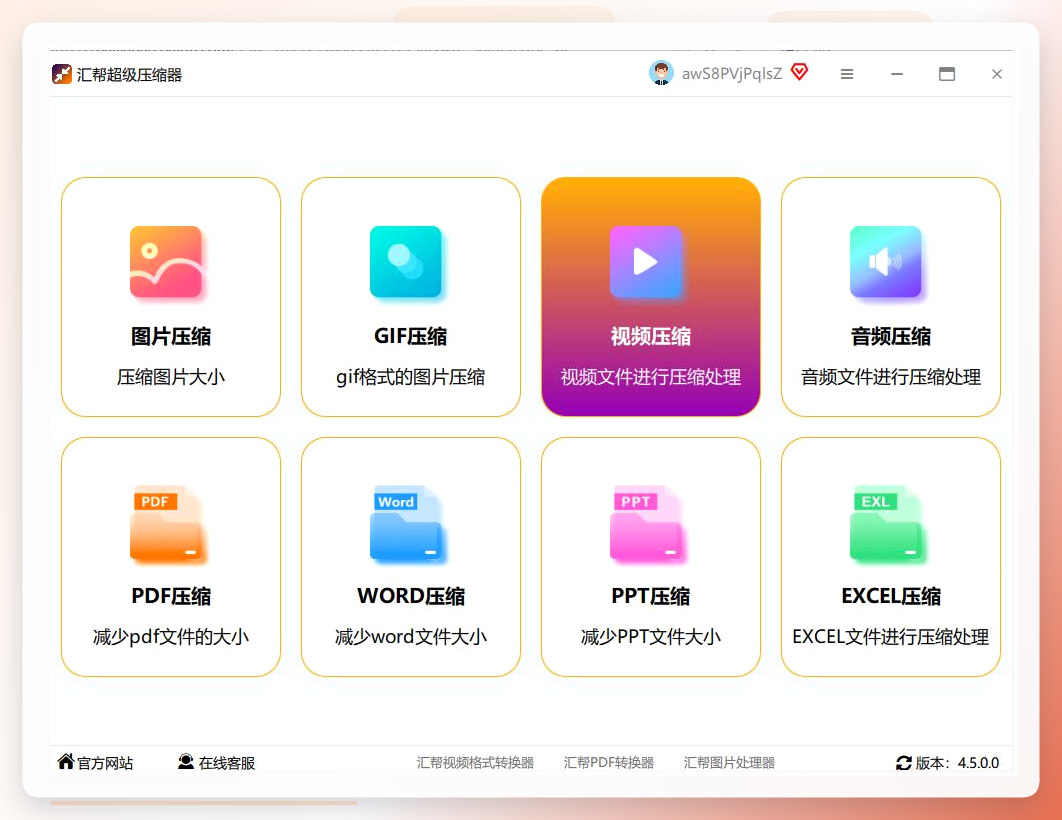Click the GIF compression teal icon
This screenshot has height=820, width=1062.
coord(406,261)
